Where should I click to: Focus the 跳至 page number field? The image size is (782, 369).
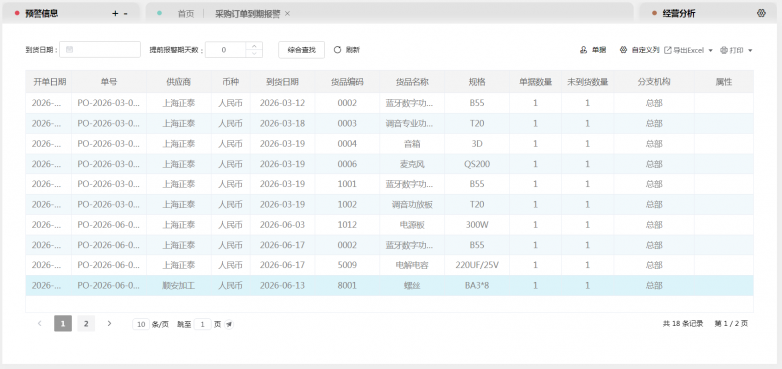pos(202,325)
